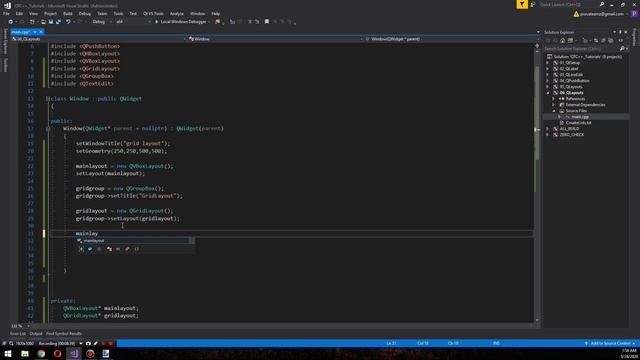Click the purple account profile avatar
Image resolution: width=640 pixels, height=360 pixels.
[634, 14]
